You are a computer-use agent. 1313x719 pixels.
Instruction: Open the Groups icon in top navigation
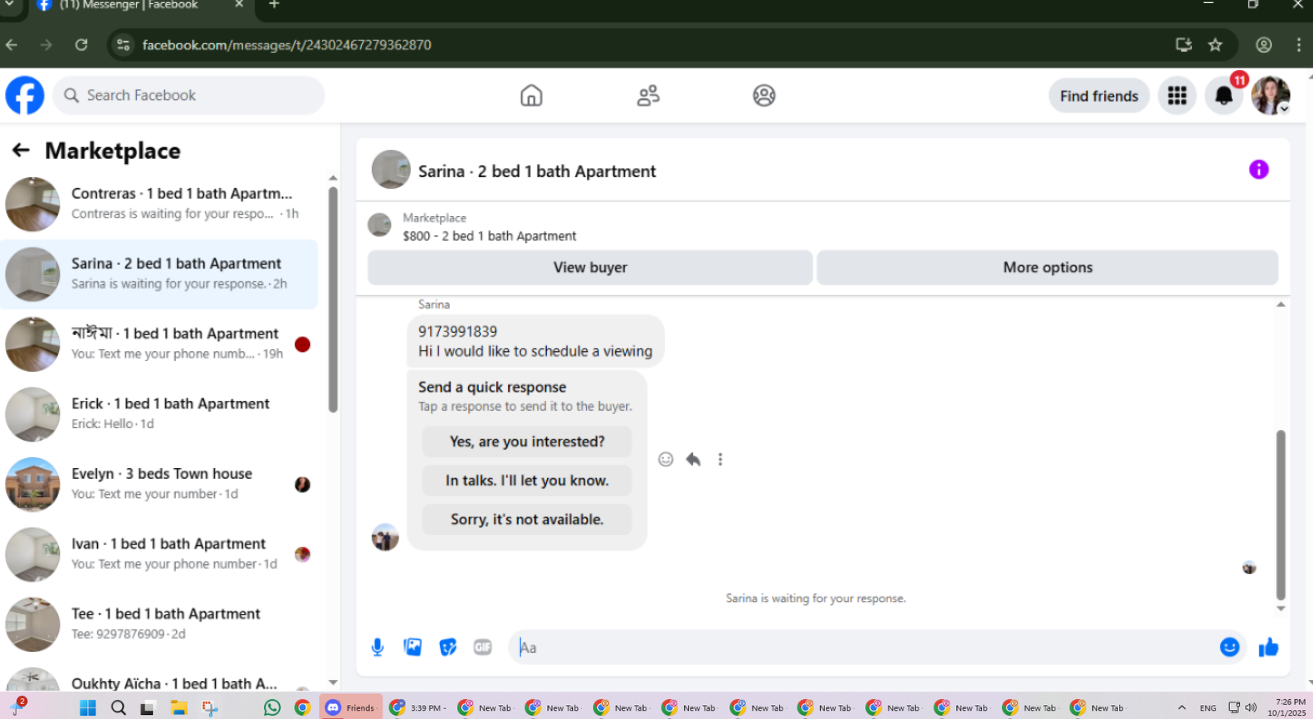click(x=764, y=96)
